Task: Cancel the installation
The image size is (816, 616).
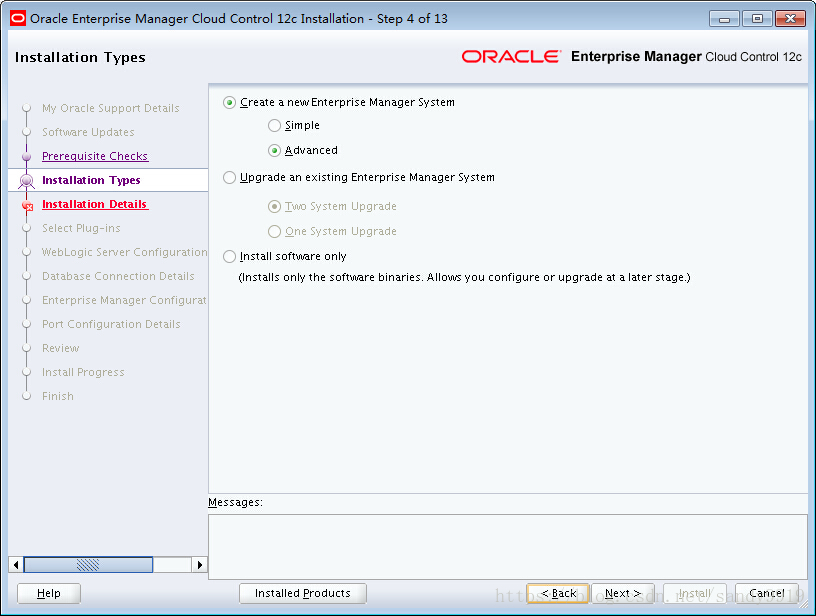Action: point(766,593)
